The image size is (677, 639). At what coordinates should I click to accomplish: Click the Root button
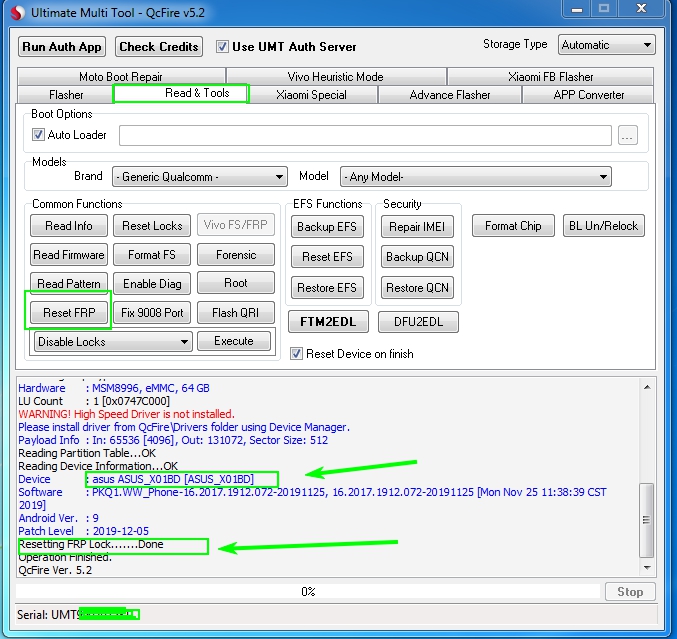pyautogui.click(x=236, y=283)
